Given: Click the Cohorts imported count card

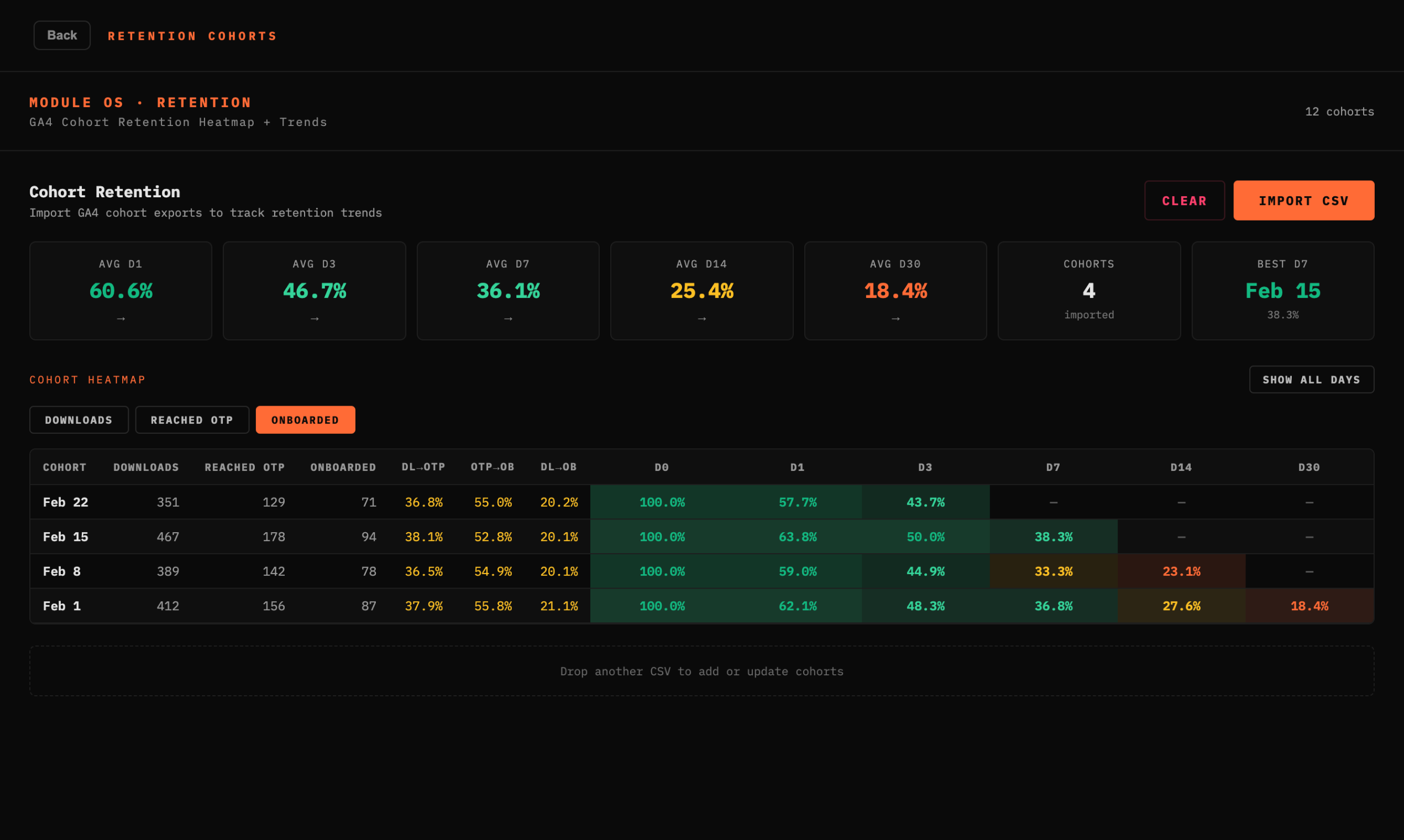Looking at the screenshot, I should click(x=1088, y=291).
